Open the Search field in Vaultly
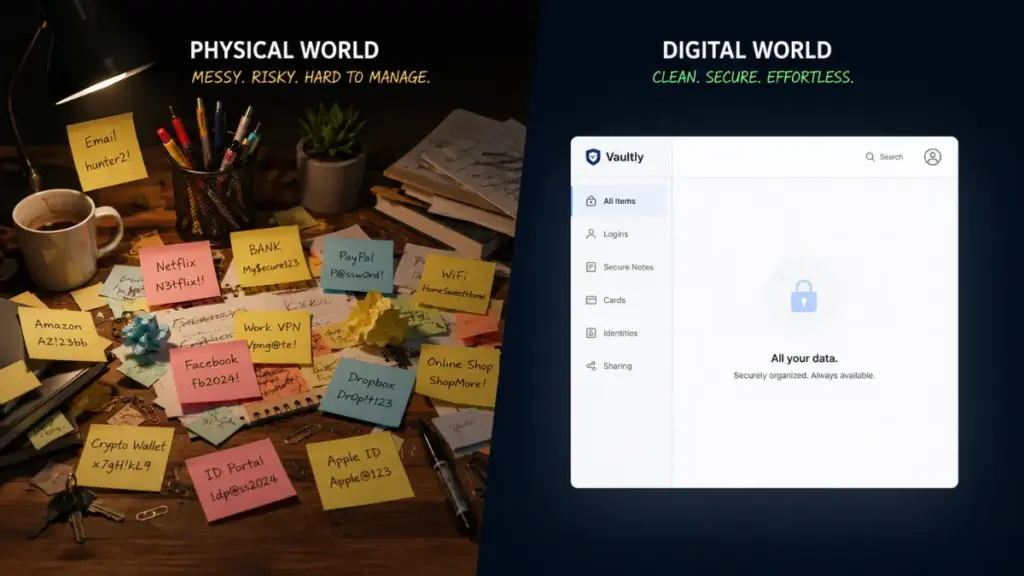Screen dimensions: 1024x576 click(885, 157)
